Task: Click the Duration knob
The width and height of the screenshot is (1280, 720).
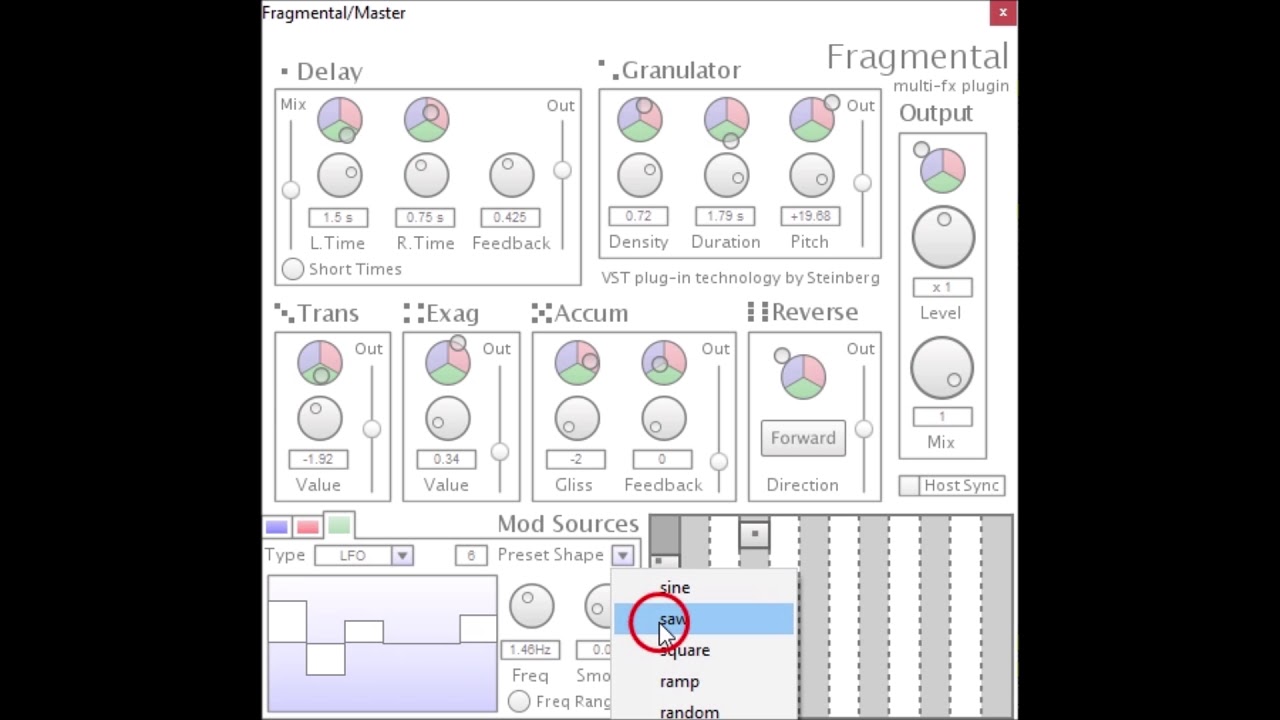Action: pyautogui.click(x=726, y=175)
